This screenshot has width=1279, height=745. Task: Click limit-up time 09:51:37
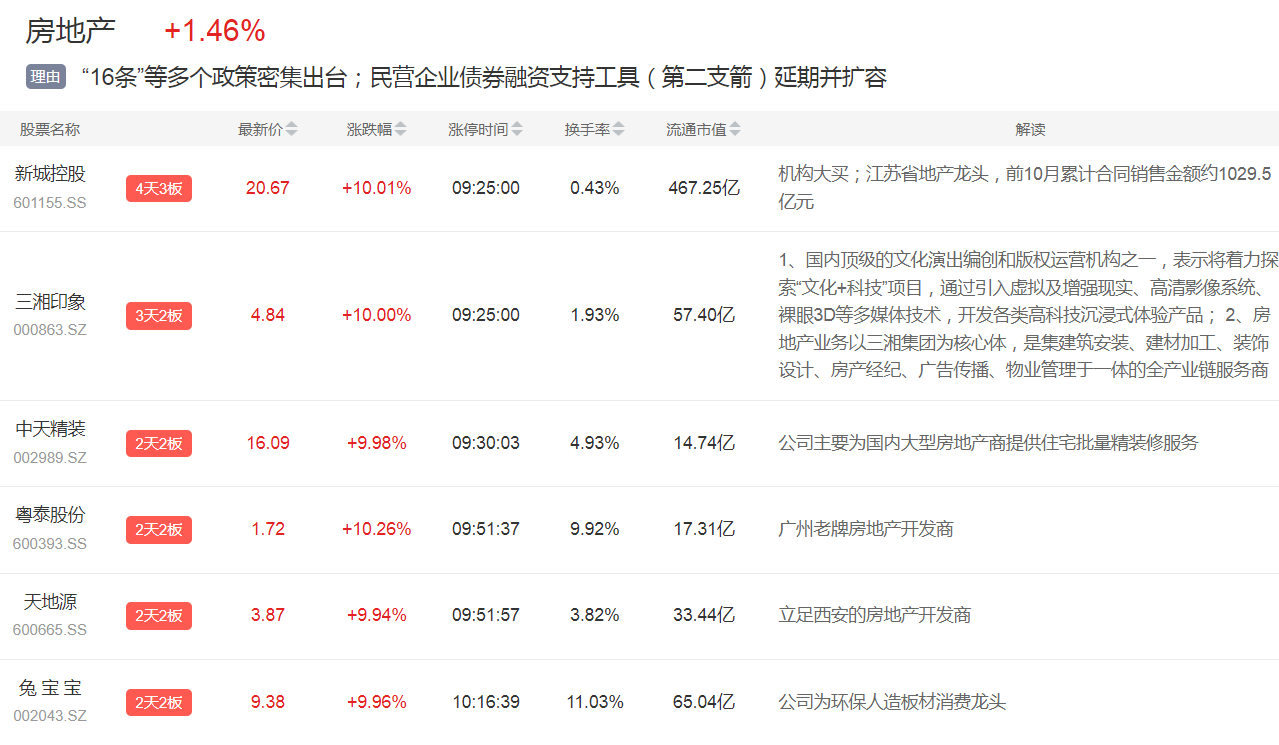pyautogui.click(x=486, y=529)
